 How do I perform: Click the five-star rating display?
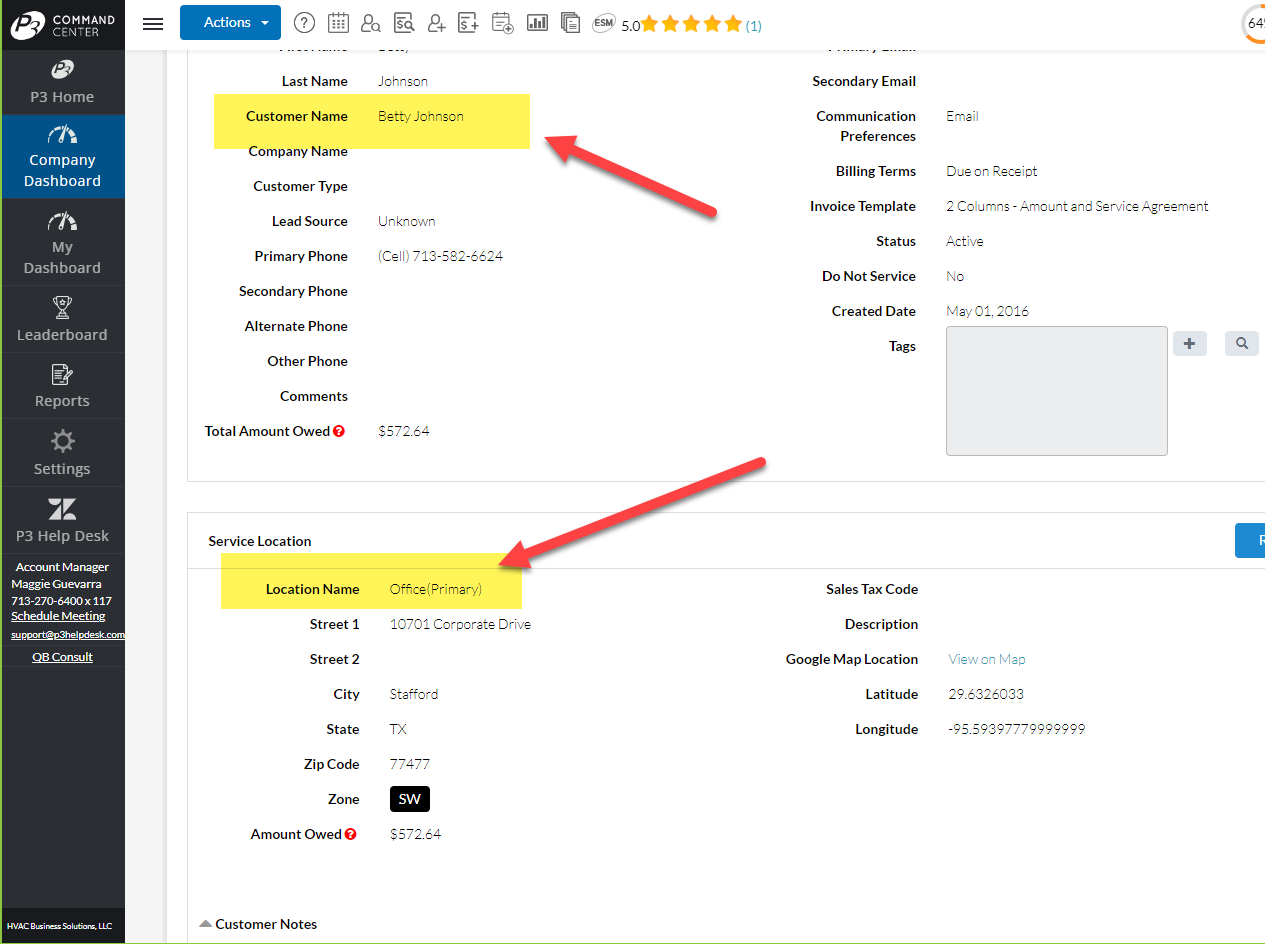pyautogui.click(x=691, y=24)
